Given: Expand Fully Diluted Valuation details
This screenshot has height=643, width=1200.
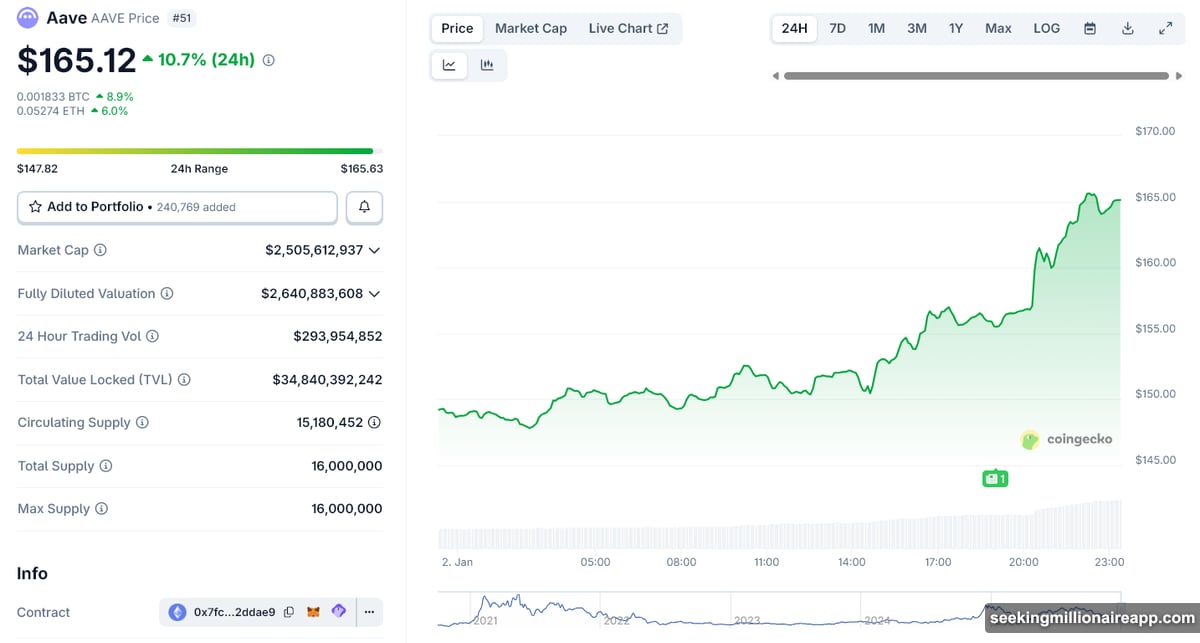Looking at the screenshot, I should pyautogui.click(x=374, y=293).
